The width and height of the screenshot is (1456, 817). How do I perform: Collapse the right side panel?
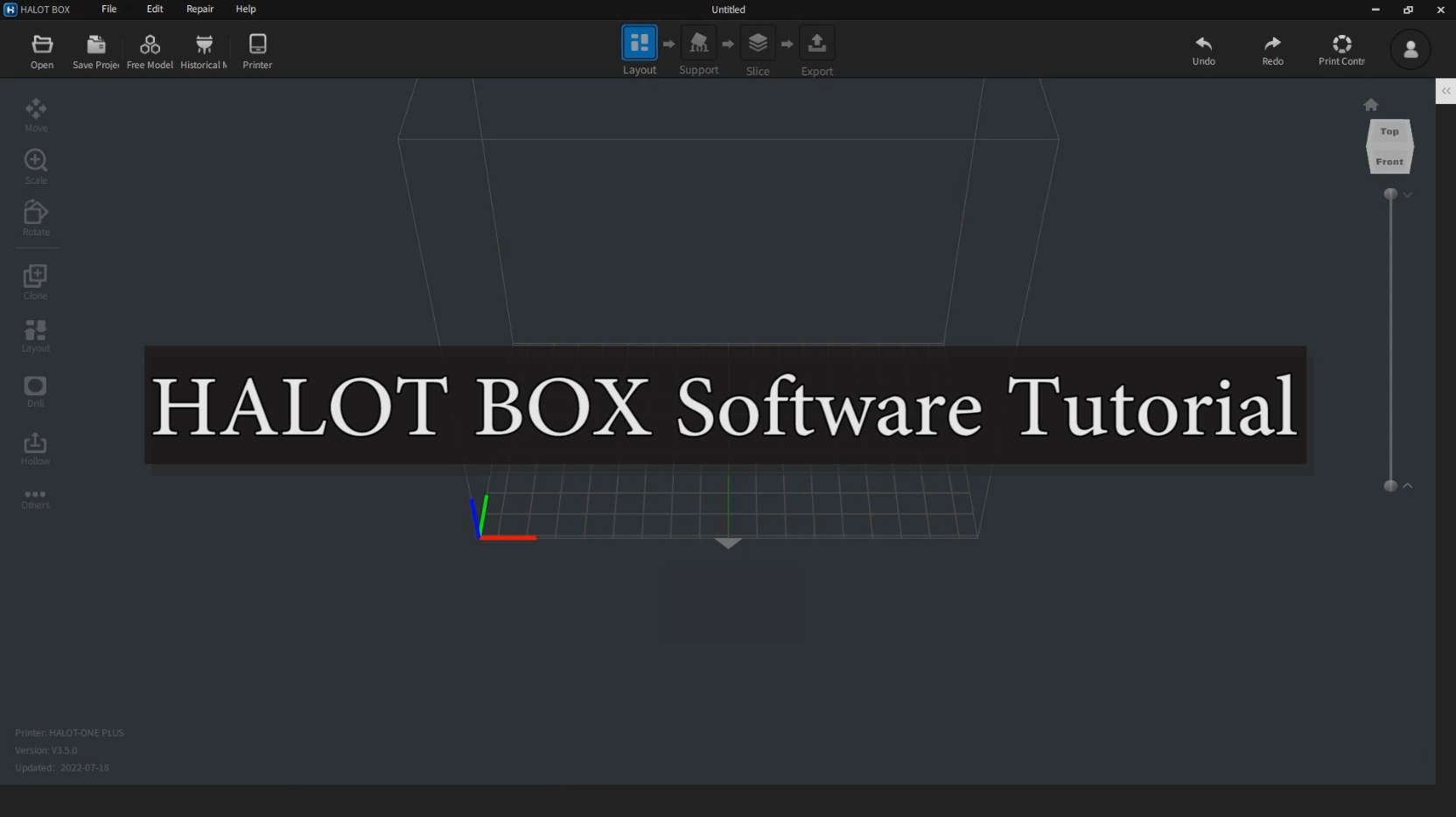tap(1445, 90)
